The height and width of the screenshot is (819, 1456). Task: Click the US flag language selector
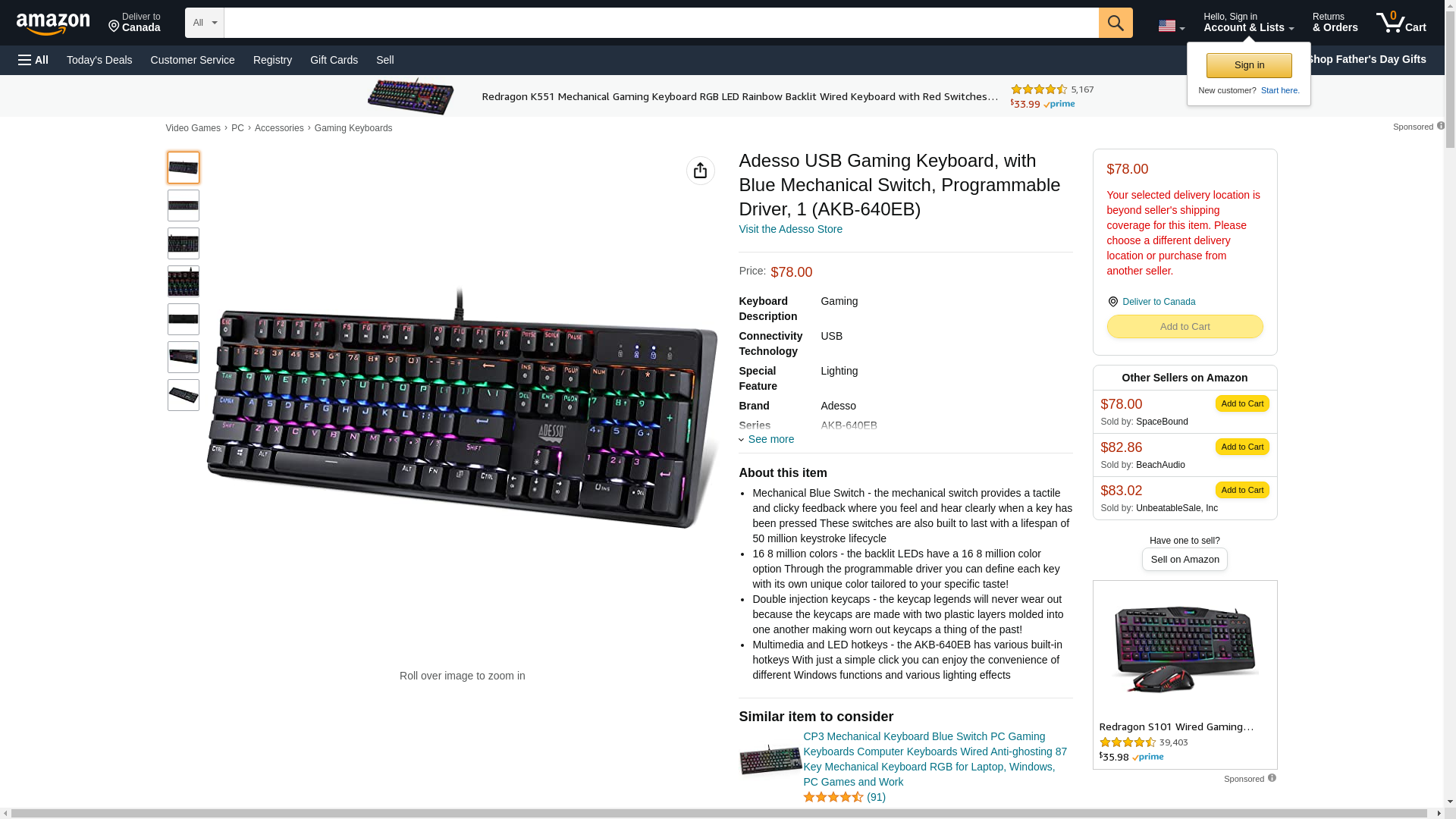1171,26
